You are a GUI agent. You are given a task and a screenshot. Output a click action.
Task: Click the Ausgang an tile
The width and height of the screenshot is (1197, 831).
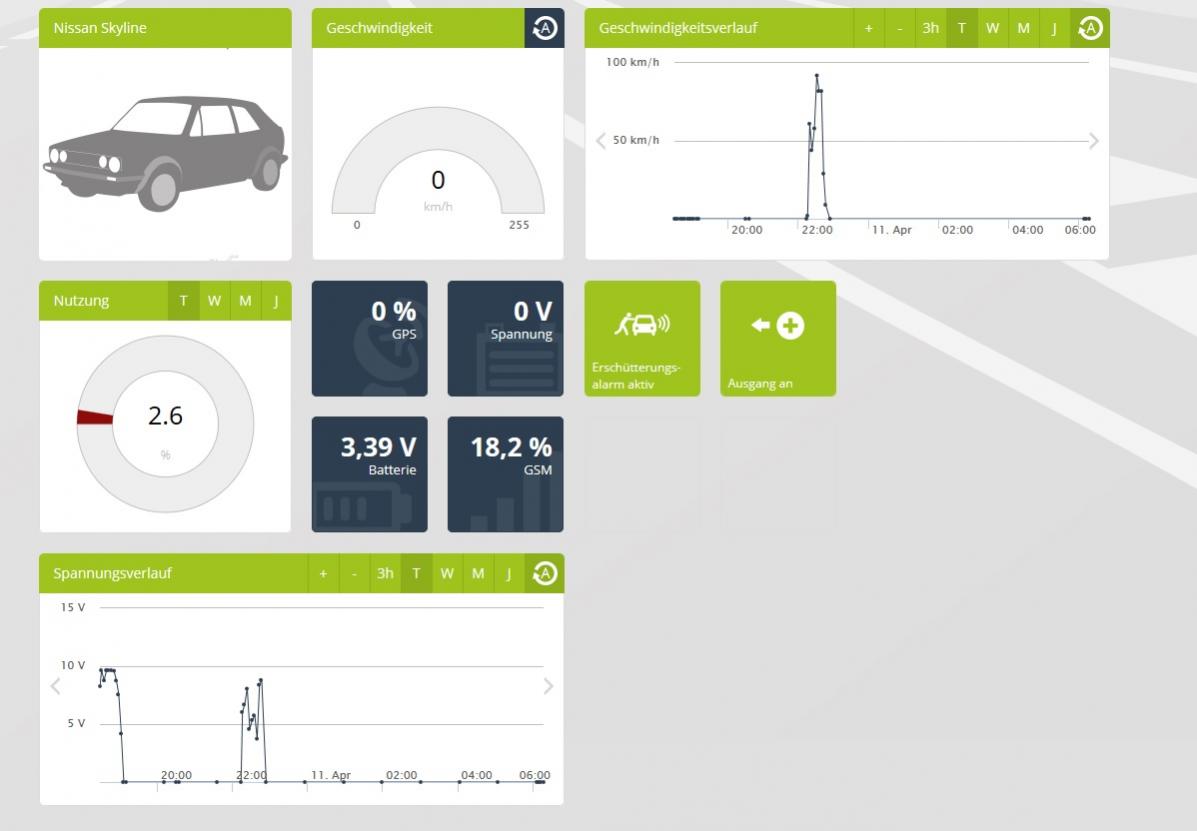778,338
